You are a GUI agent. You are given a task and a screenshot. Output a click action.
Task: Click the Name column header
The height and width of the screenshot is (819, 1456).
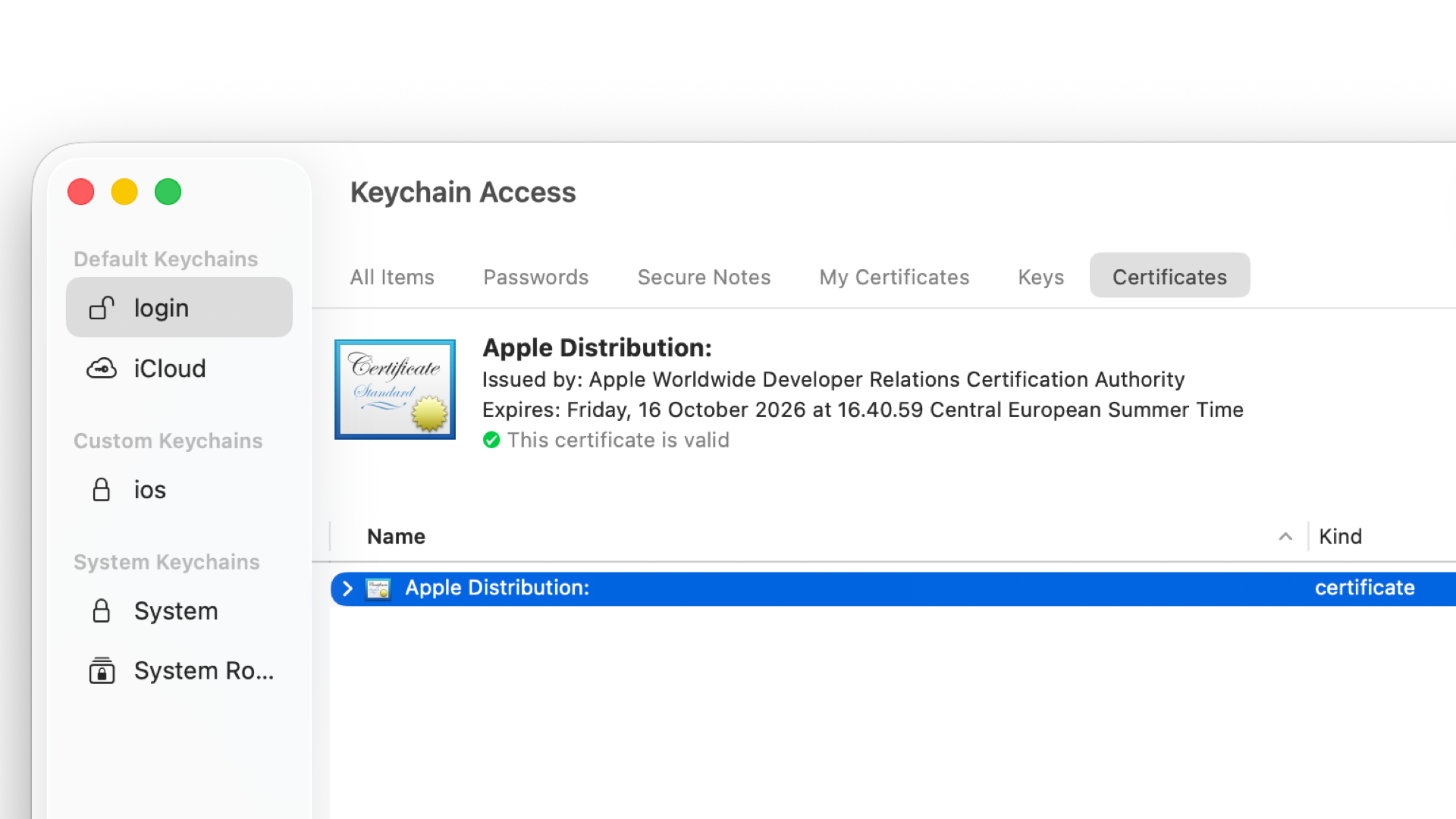click(x=397, y=537)
